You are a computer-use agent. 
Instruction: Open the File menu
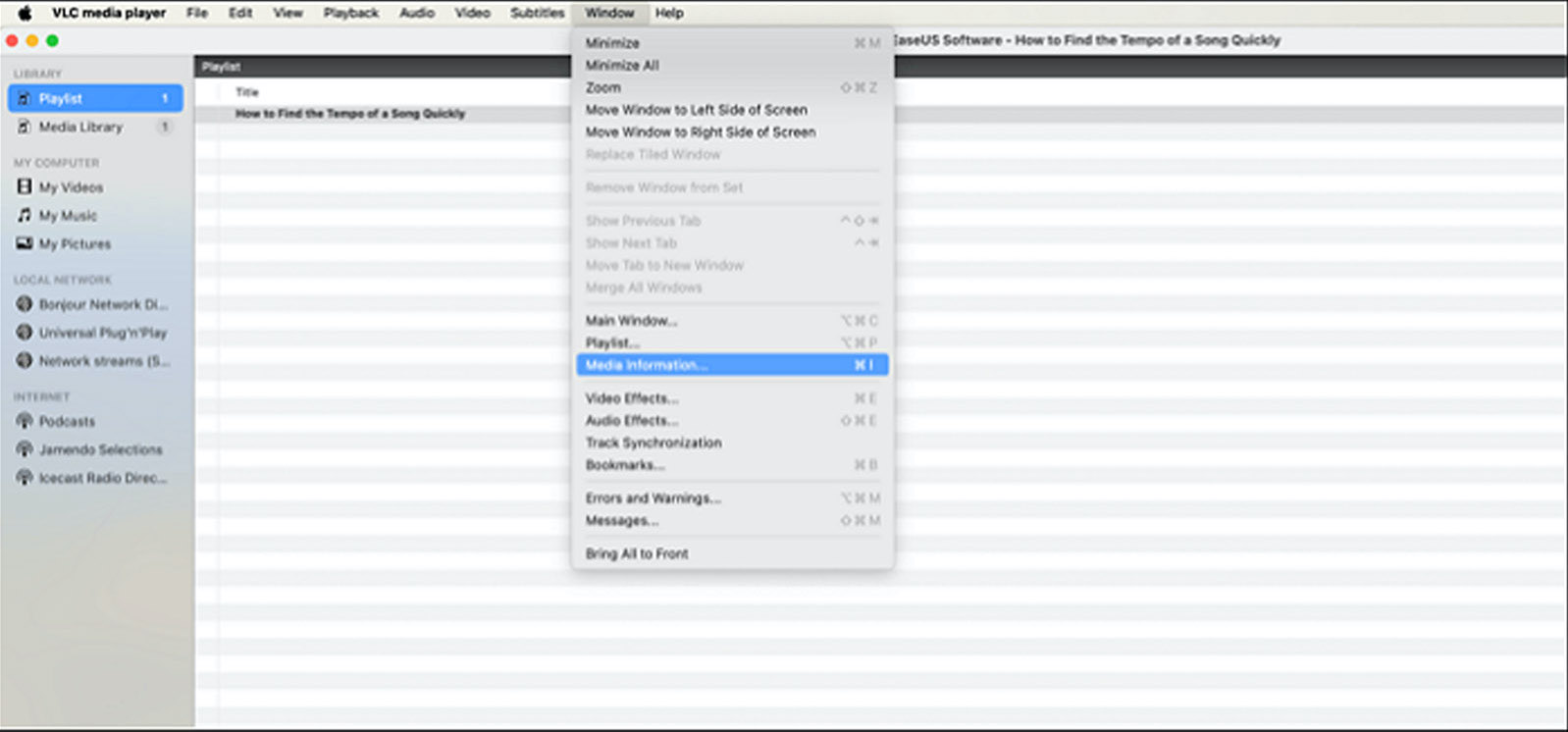(197, 13)
